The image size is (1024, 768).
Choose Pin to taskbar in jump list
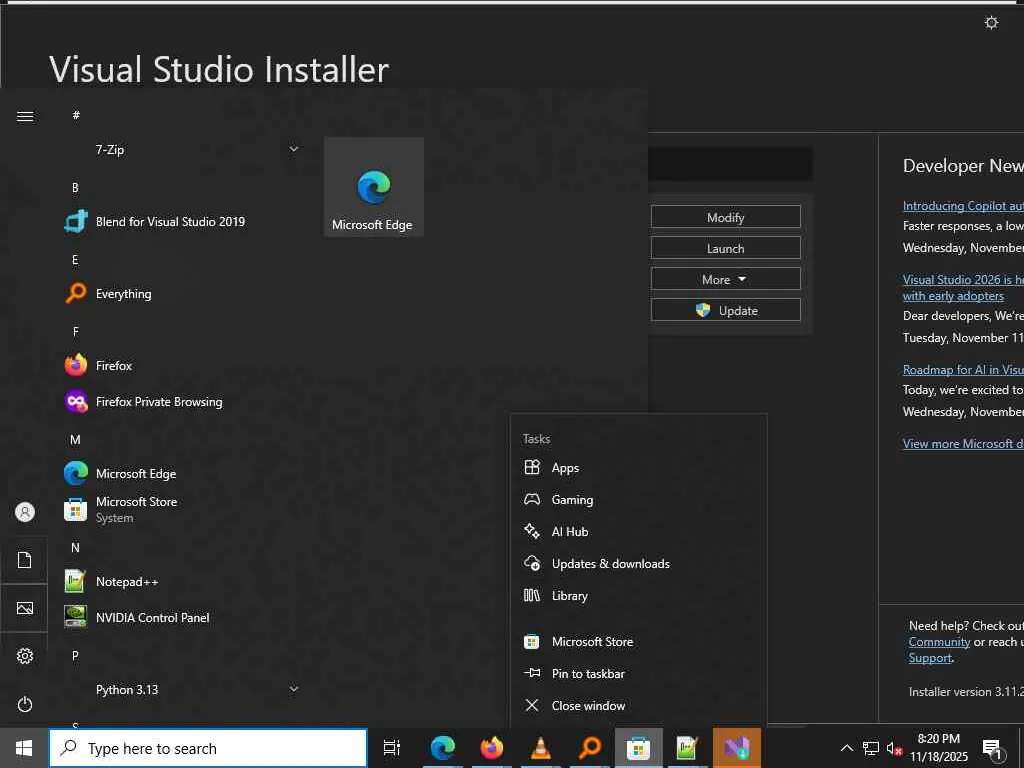click(638, 673)
